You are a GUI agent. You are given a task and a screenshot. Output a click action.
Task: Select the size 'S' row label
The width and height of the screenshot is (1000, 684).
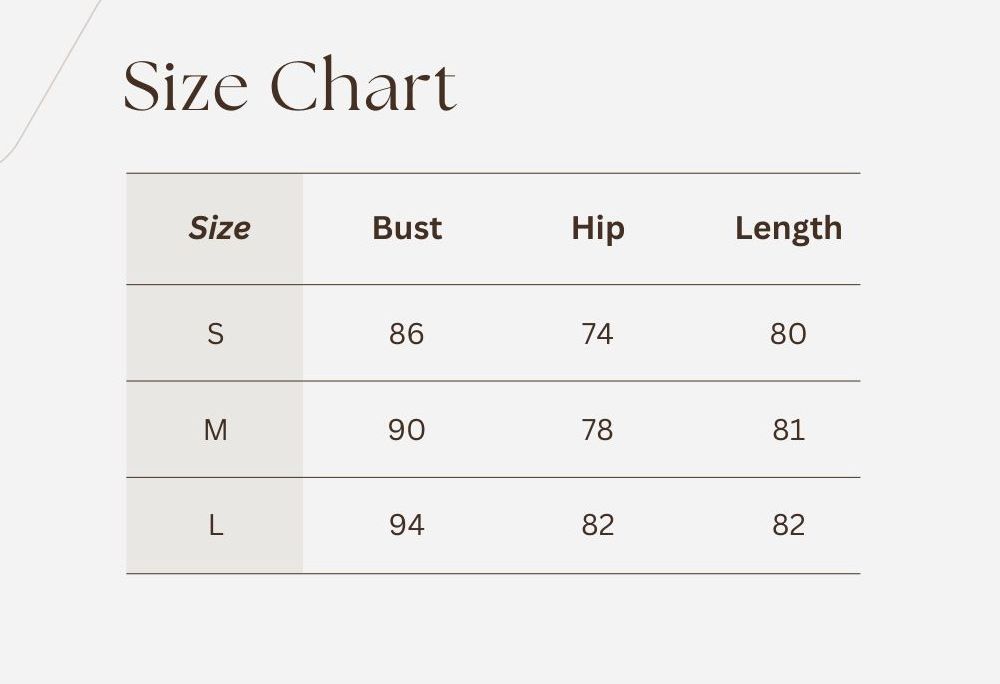[x=215, y=334]
